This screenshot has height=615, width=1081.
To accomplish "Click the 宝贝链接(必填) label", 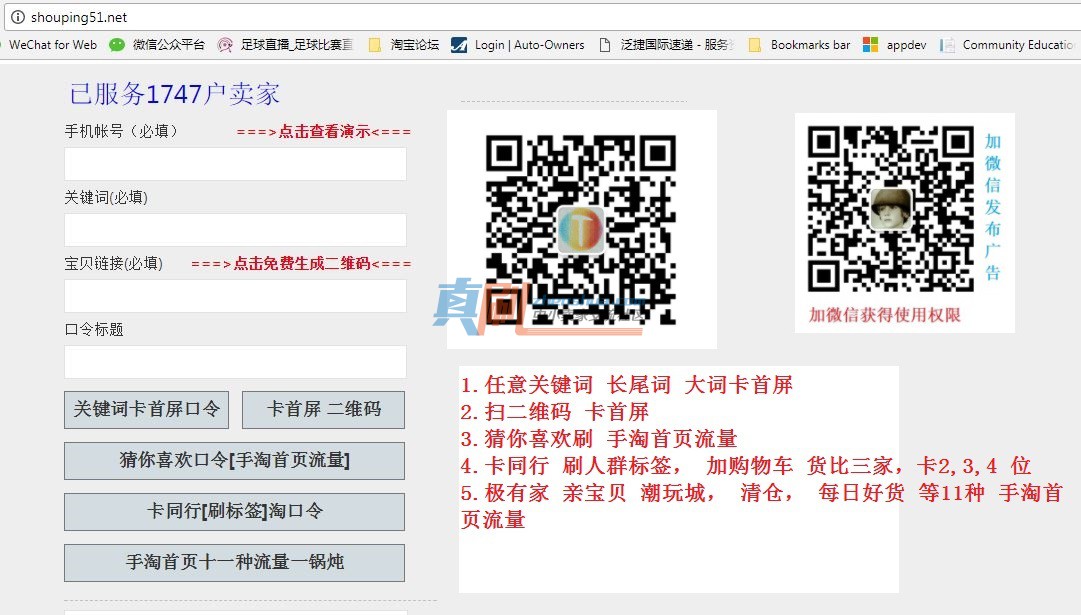I will pyautogui.click(x=114, y=263).
